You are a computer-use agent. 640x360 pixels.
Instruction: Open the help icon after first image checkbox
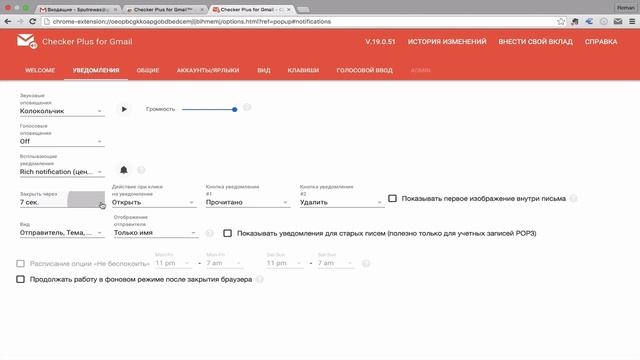click(573, 198)
